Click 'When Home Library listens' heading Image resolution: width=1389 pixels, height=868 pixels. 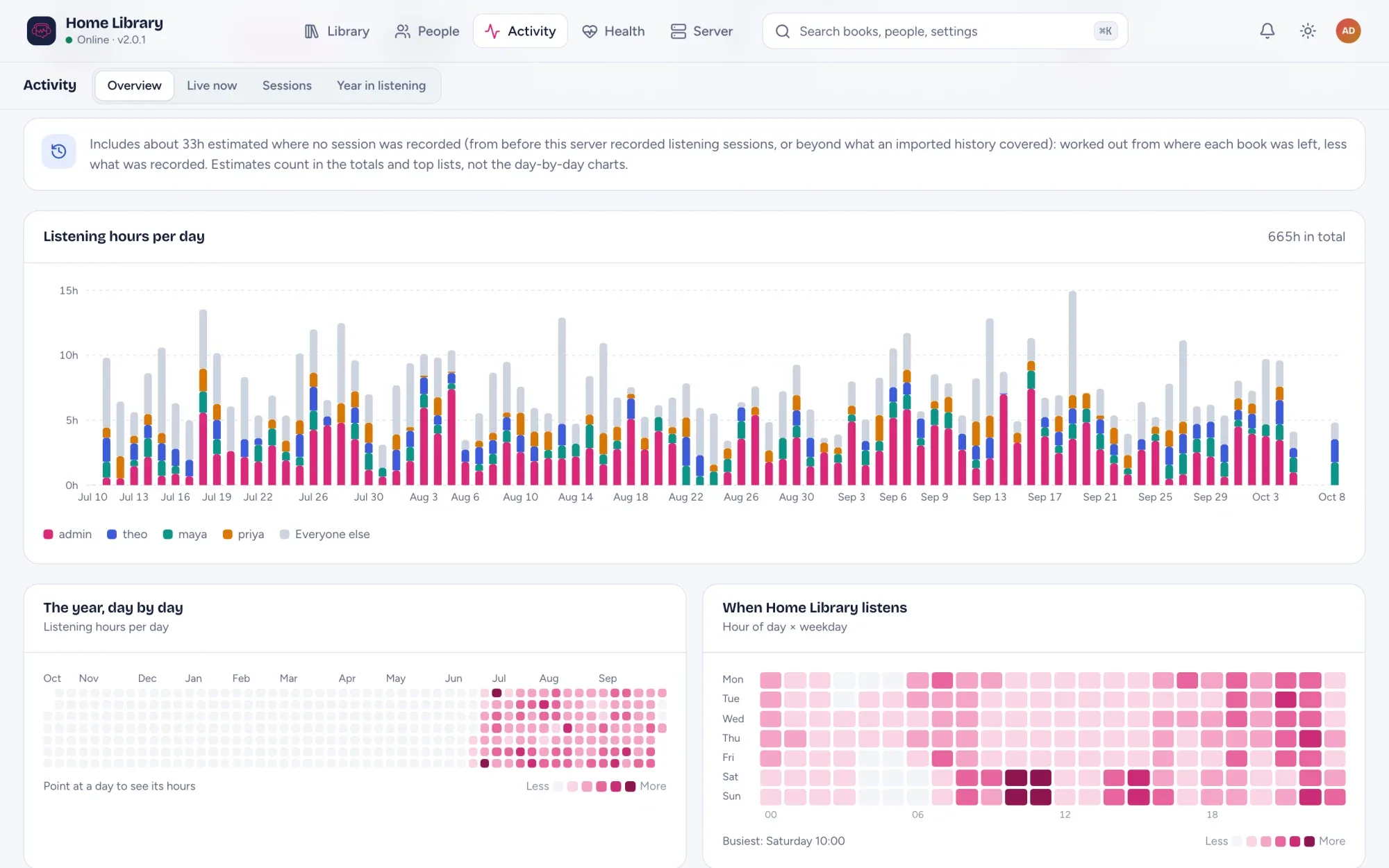tap(815, 608)
